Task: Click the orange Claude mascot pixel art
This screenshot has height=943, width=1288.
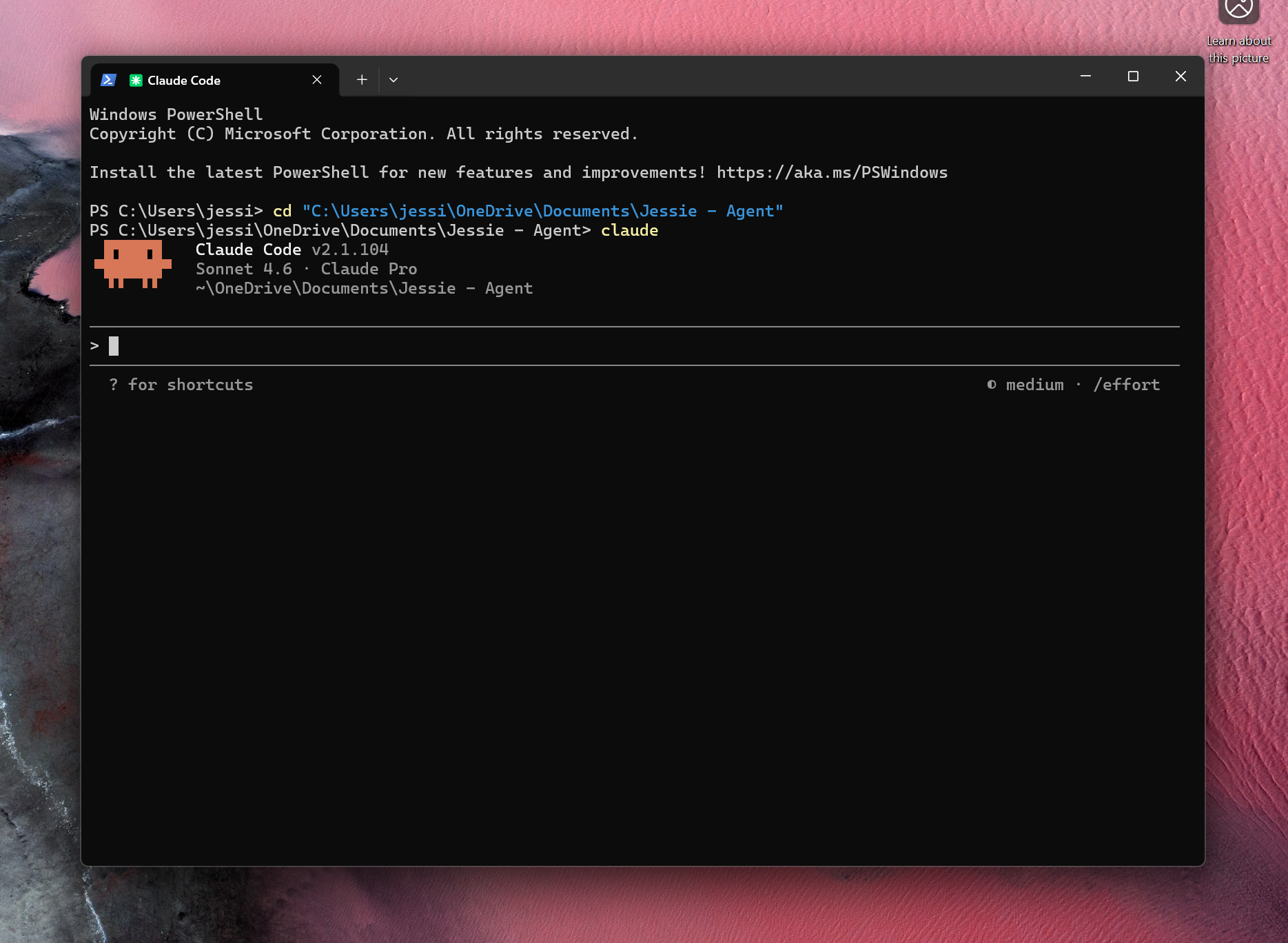Action: click(x=133, y=264)
